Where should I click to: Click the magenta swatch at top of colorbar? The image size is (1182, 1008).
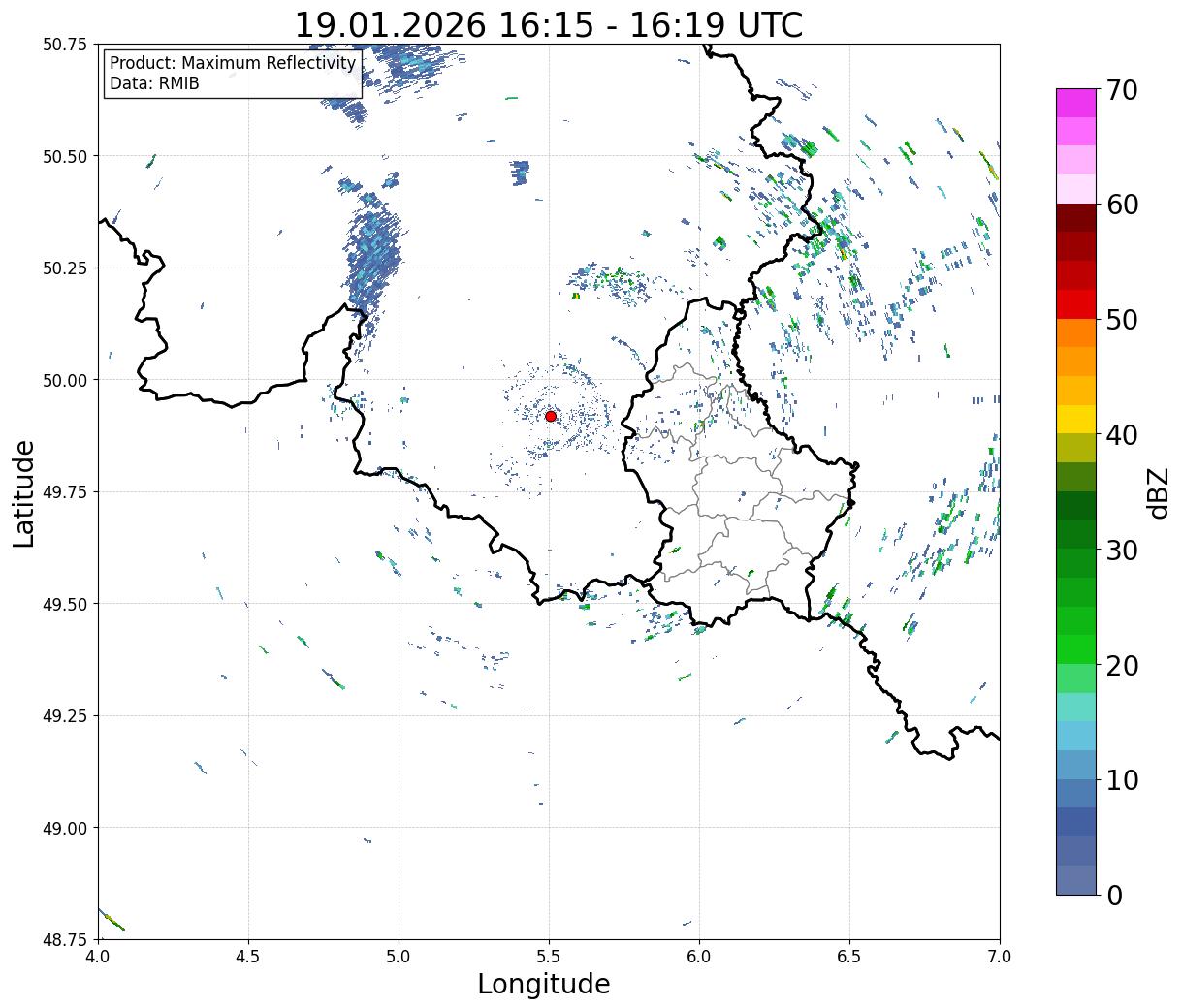pyautogui.click(x=1076, y=103)
